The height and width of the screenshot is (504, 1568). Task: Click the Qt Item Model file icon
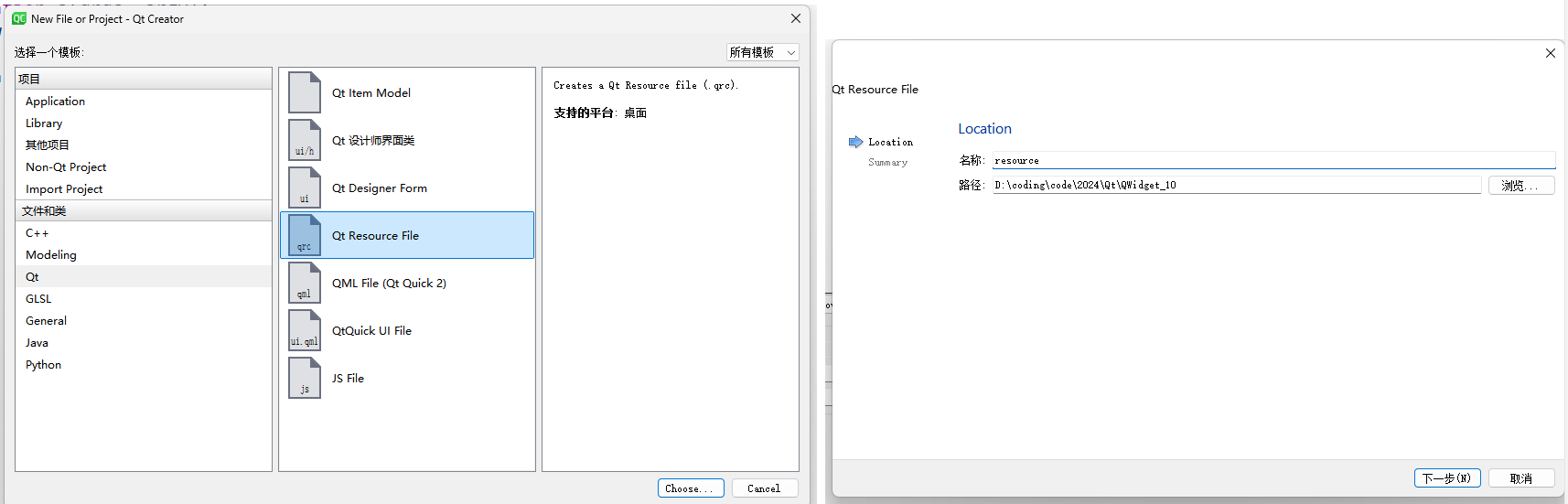[305, 92]
